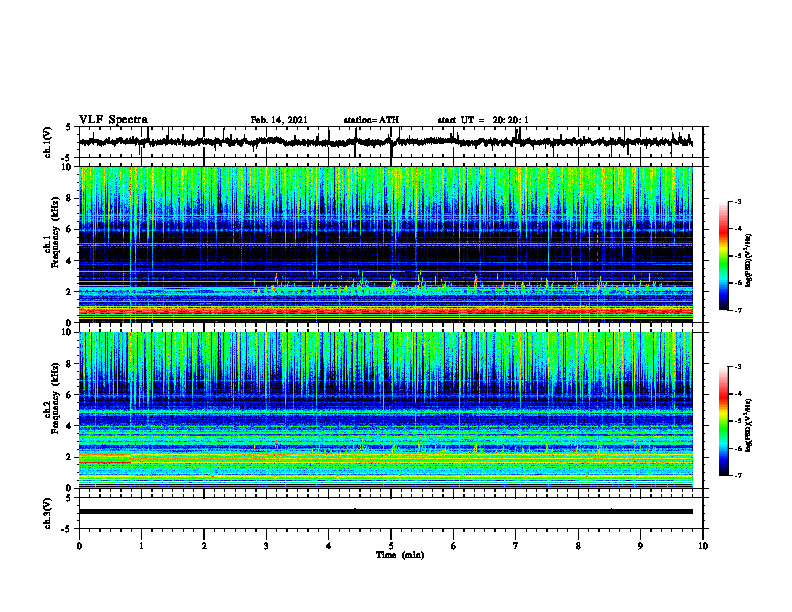Click the ch.1 voltage waveform trace
The height and width of the screenshot is (612, 792).
(386, 142)
